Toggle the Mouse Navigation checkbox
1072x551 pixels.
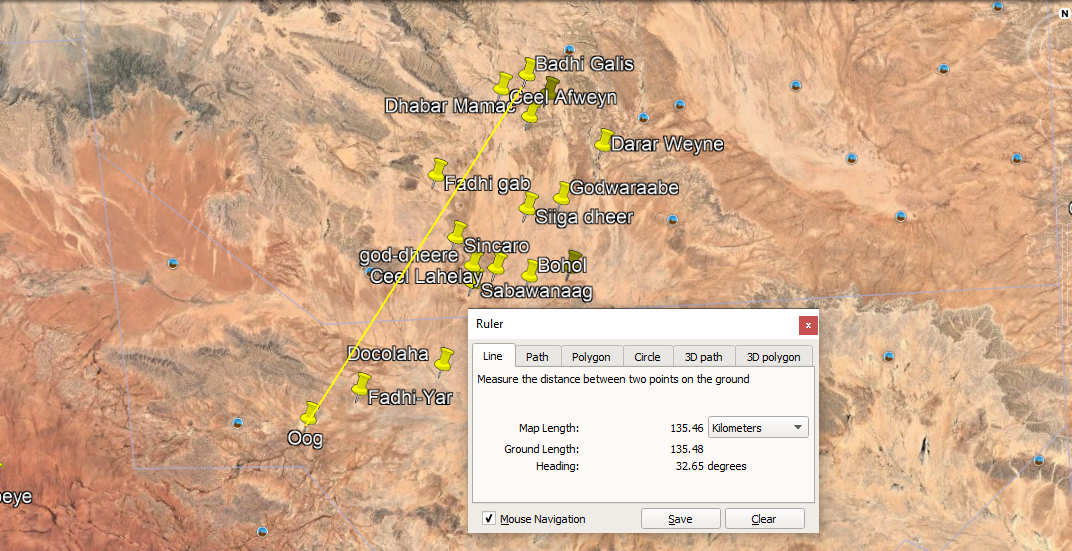click(x=489, y=519)
